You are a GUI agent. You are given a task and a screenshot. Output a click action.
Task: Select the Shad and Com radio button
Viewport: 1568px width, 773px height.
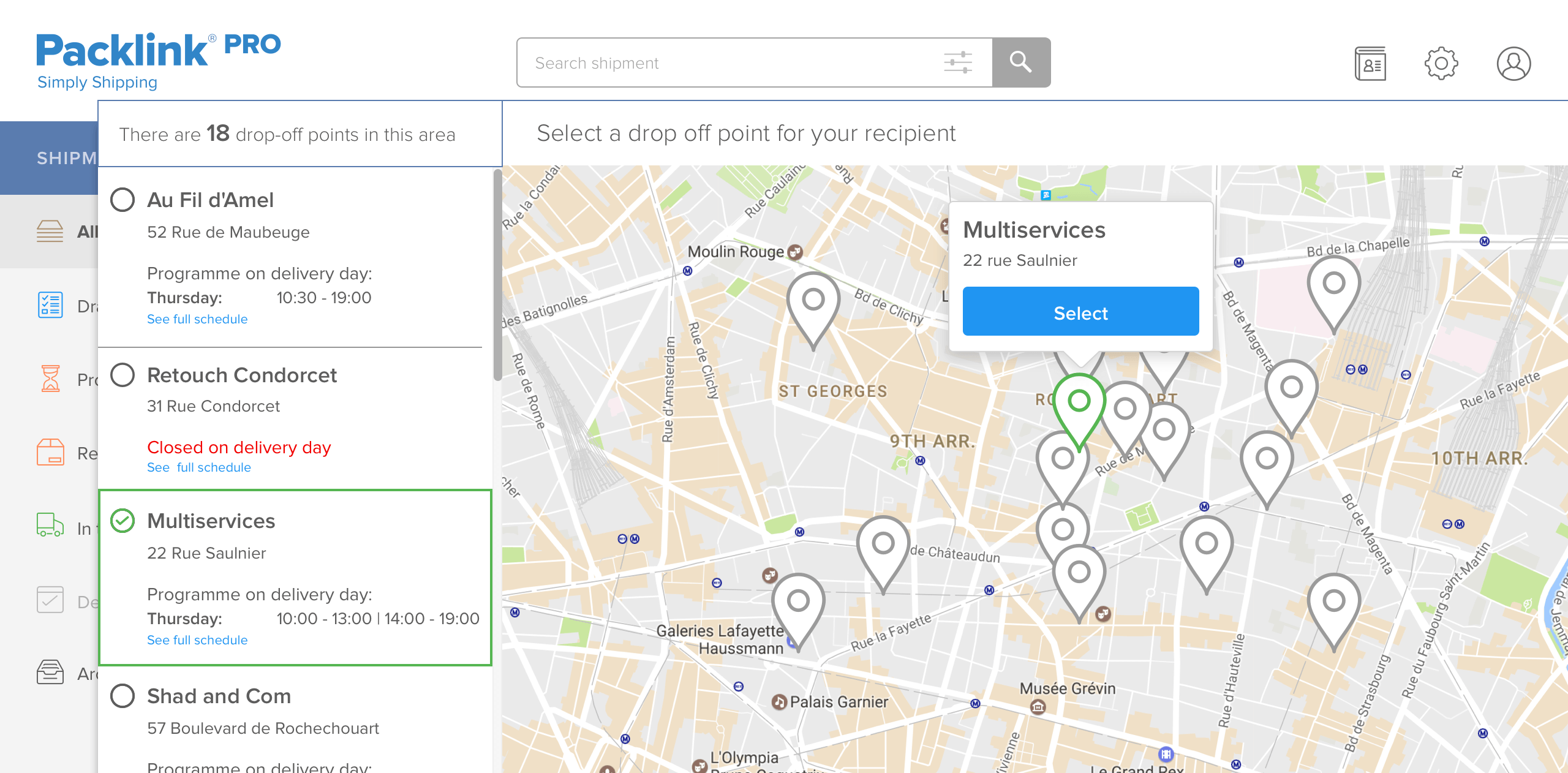123,696
